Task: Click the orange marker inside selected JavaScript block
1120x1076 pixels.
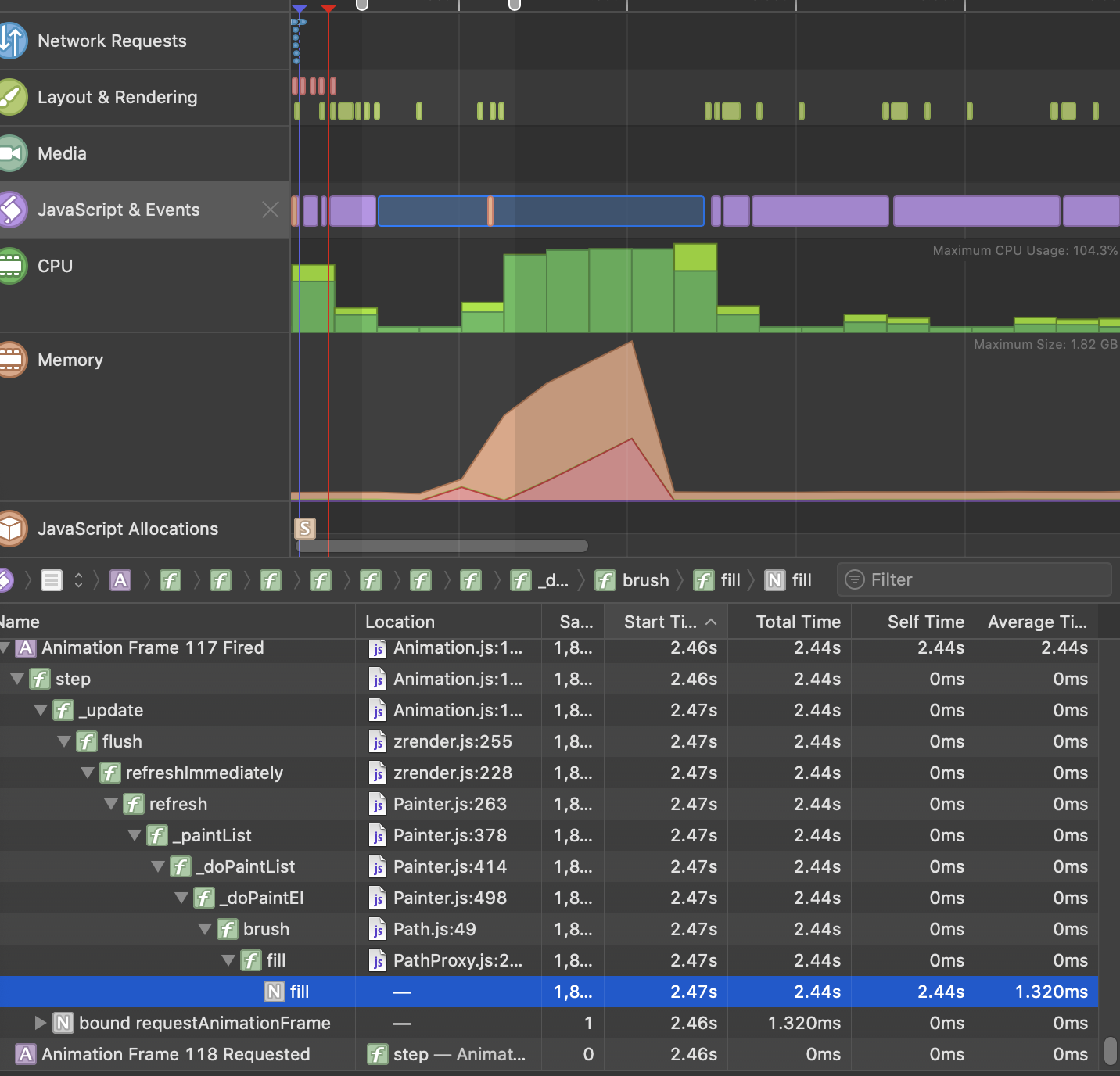Action: pyautogui.click(x=490, y=211)
